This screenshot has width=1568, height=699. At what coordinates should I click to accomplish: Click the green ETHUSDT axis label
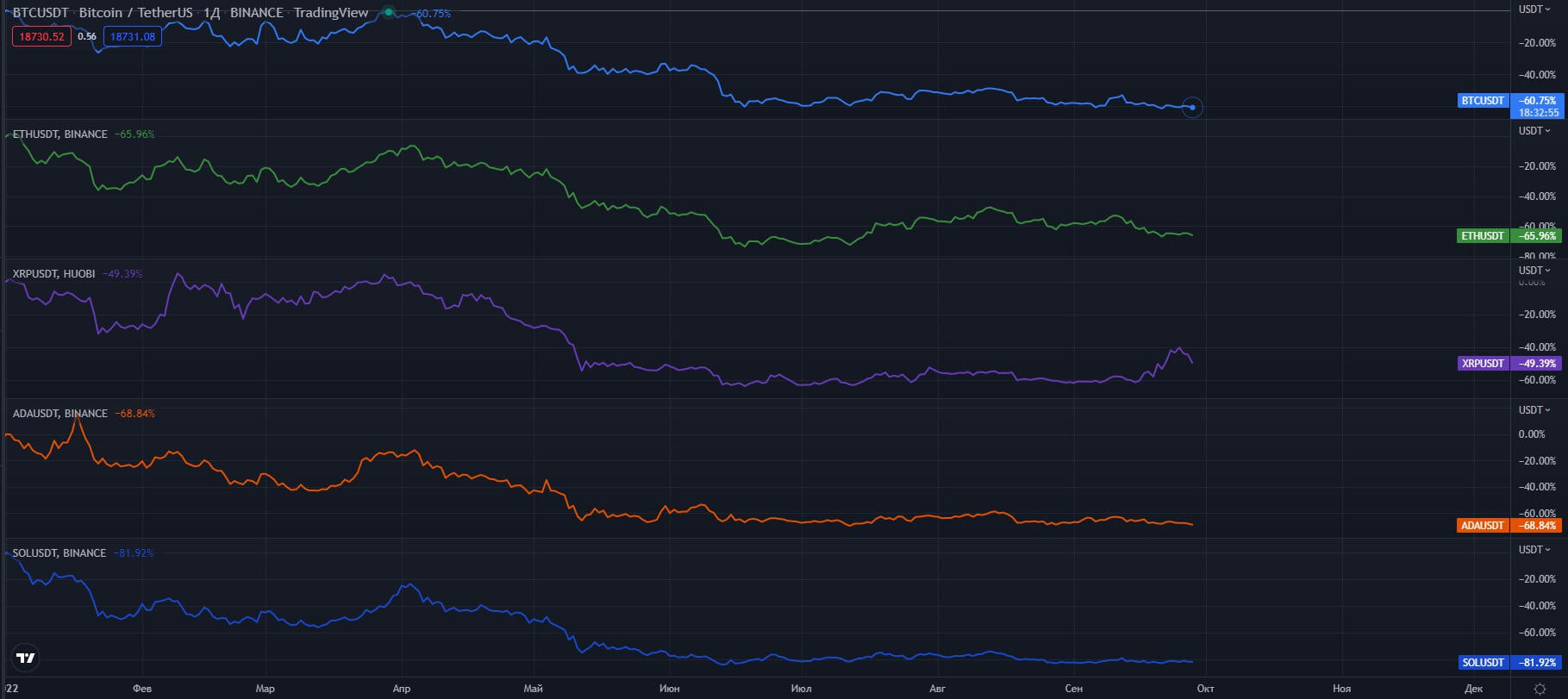click(x=1483, y=236)
